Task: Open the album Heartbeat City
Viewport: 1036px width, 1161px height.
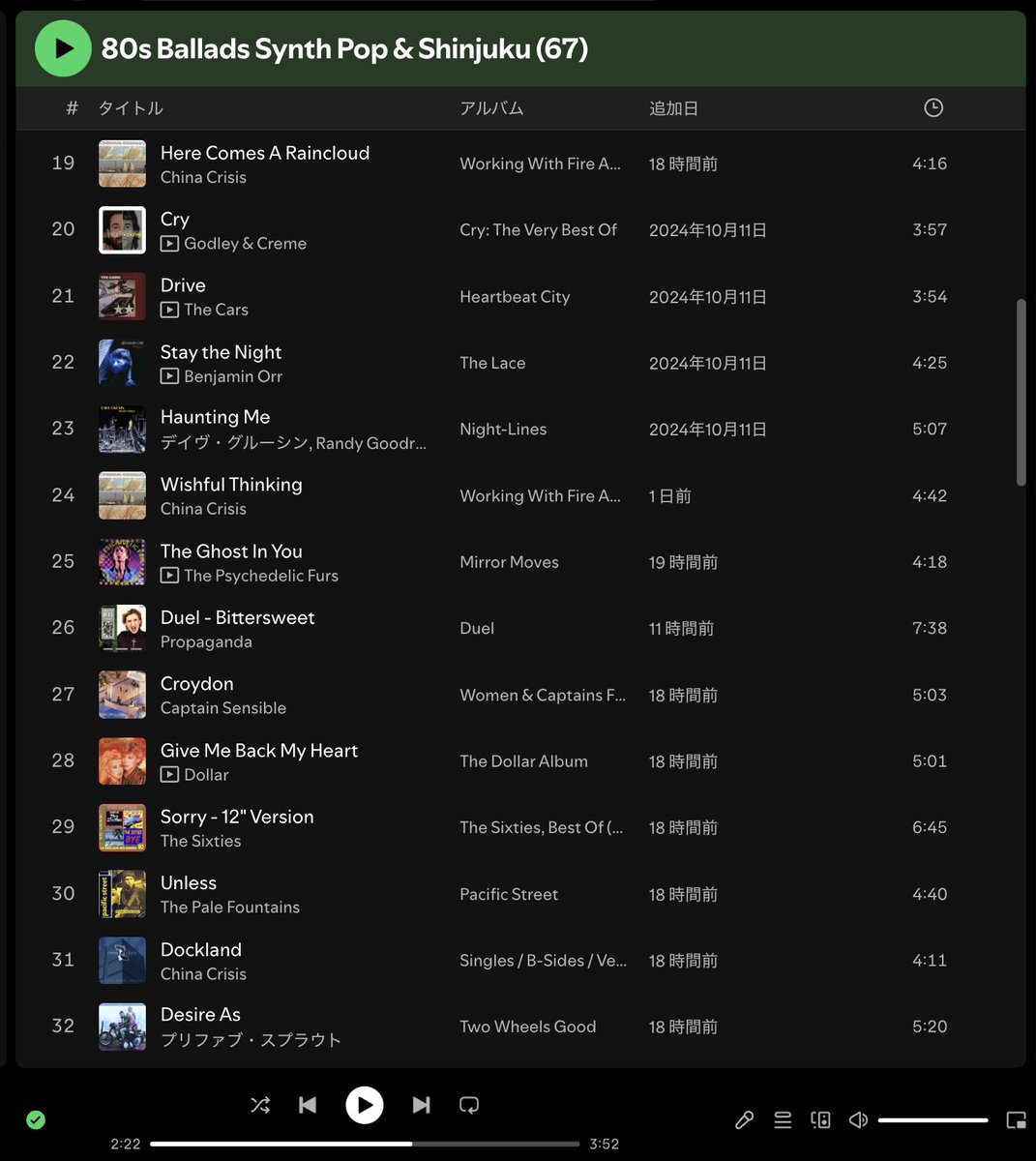Action: click(x=515, y=297)
